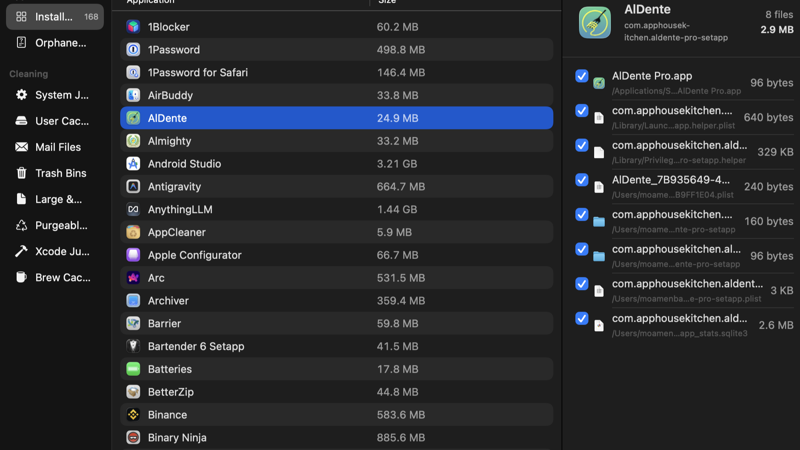Screen dimensions: 800x450
Task: Select the Binary Ninja application name
Action: (x=177, y=437)
